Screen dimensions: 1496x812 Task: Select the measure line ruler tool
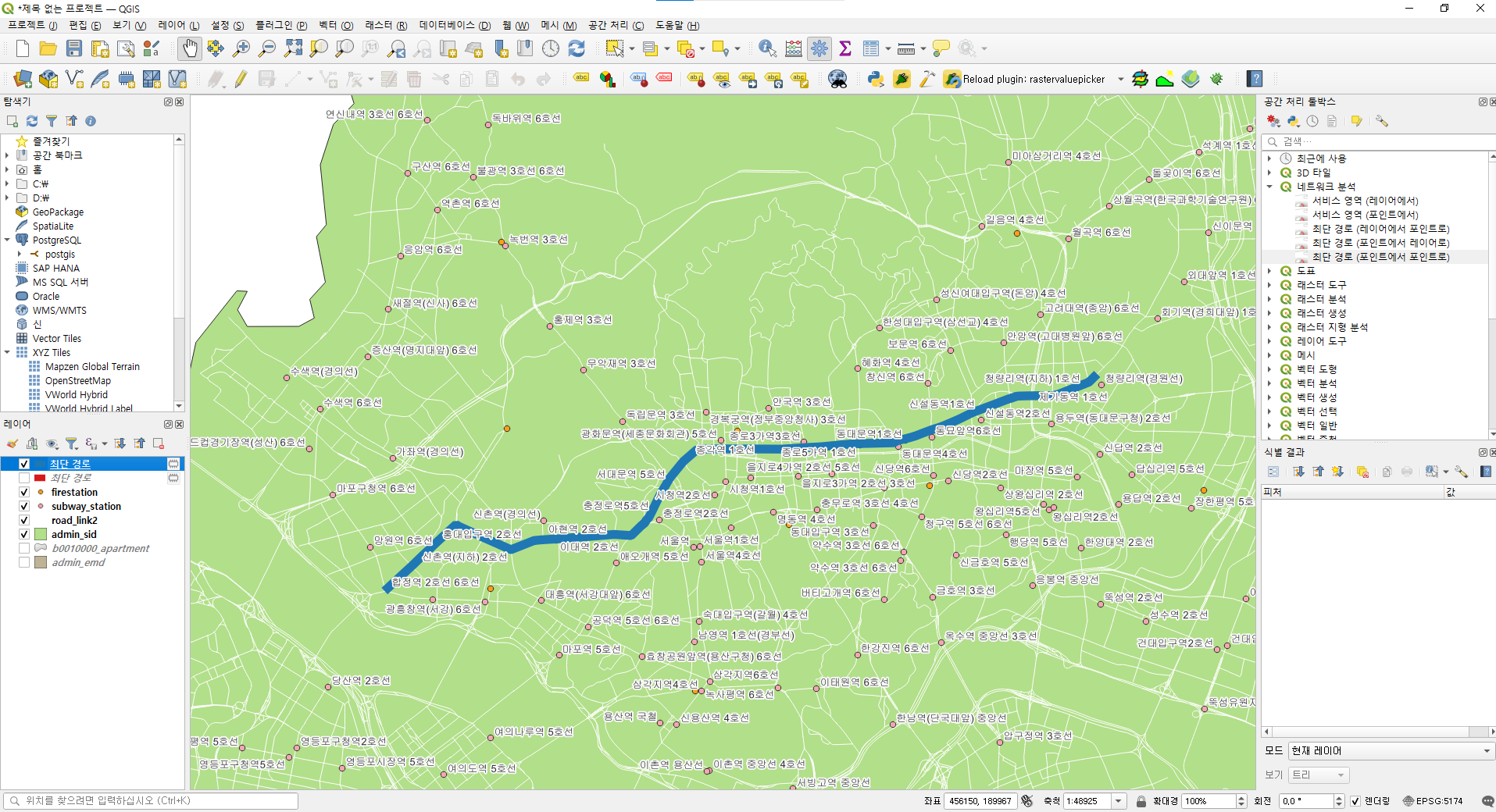pyautogui.click(x=905, y=48)
